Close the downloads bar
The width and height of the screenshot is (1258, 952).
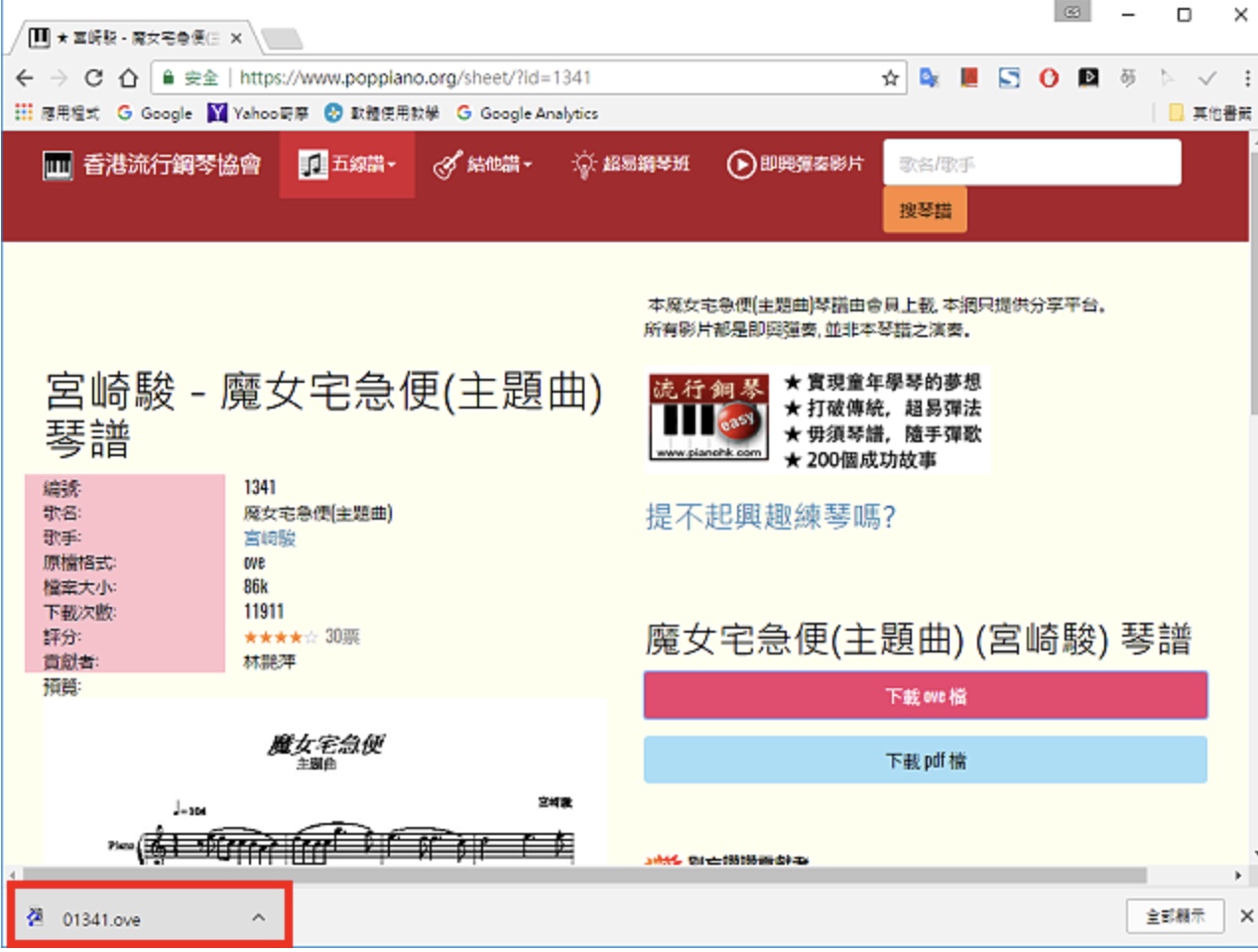point(1246,916)
